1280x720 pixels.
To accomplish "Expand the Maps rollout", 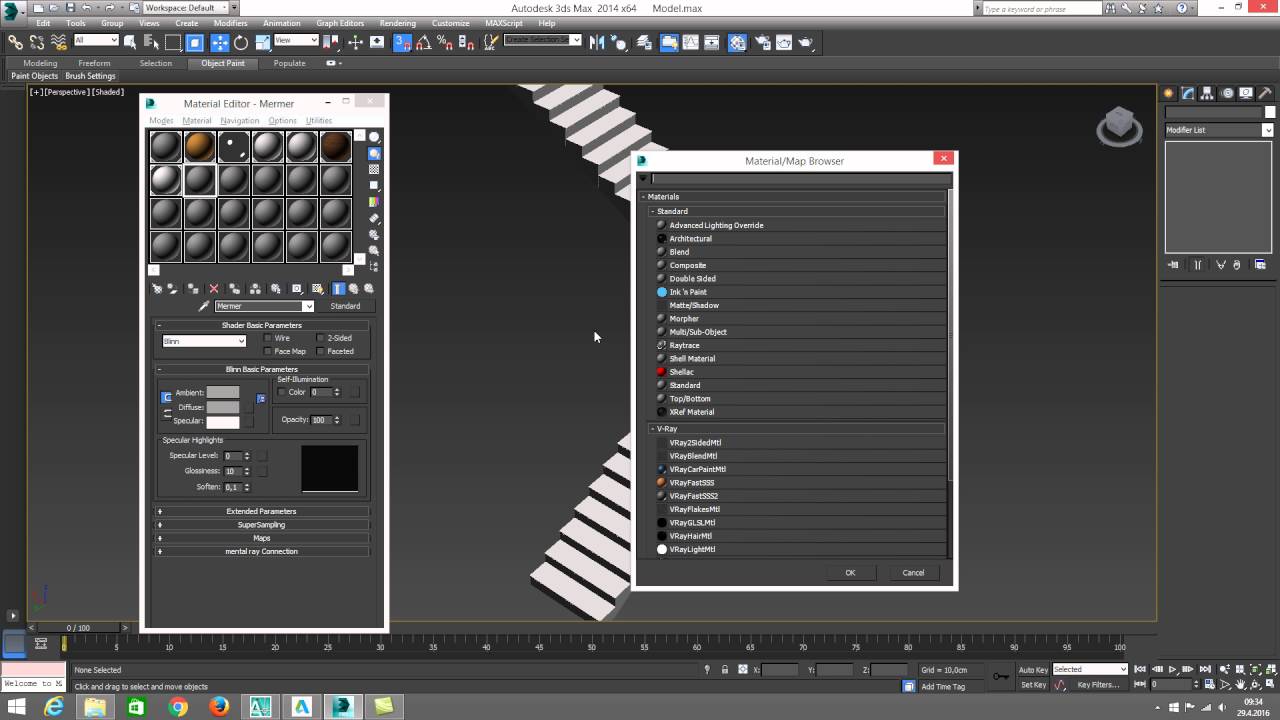I will coord(262,538).
